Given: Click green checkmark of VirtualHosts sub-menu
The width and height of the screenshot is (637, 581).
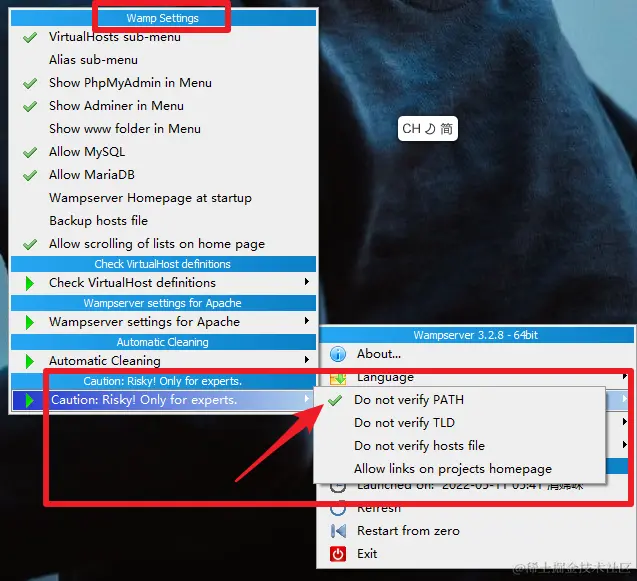Looking at the screenshot, I should click(30, 38).
